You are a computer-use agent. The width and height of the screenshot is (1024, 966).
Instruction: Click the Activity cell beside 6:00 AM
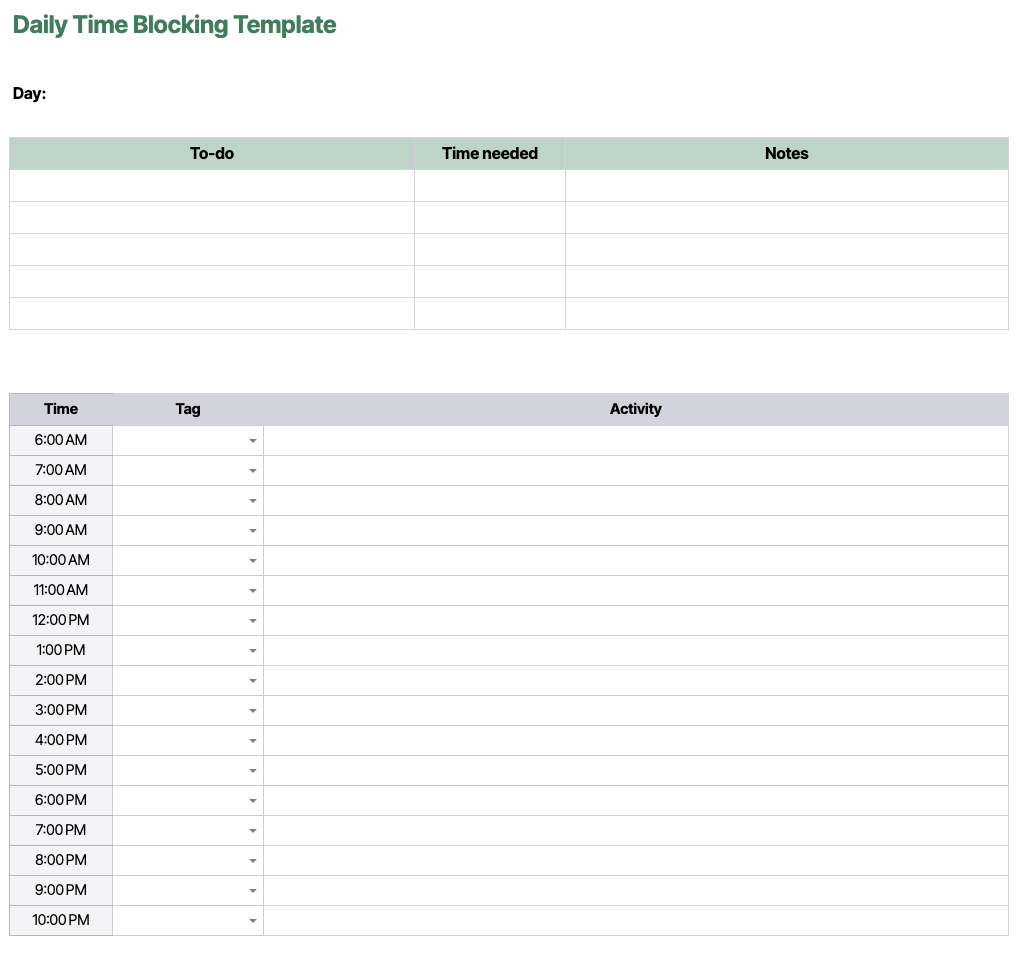pyautogui.click(x=636, y=440)
